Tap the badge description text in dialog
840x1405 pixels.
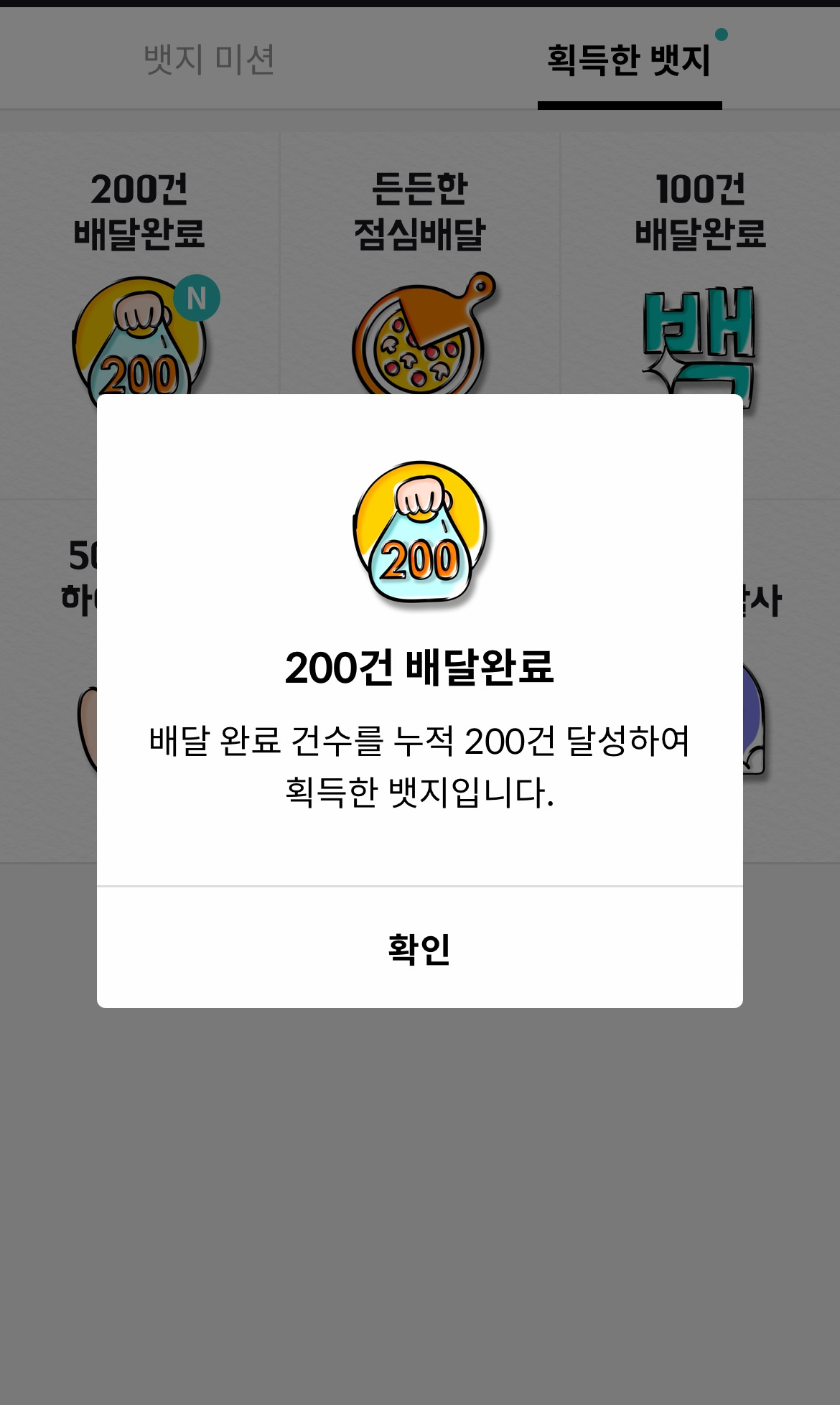(420, 767)
